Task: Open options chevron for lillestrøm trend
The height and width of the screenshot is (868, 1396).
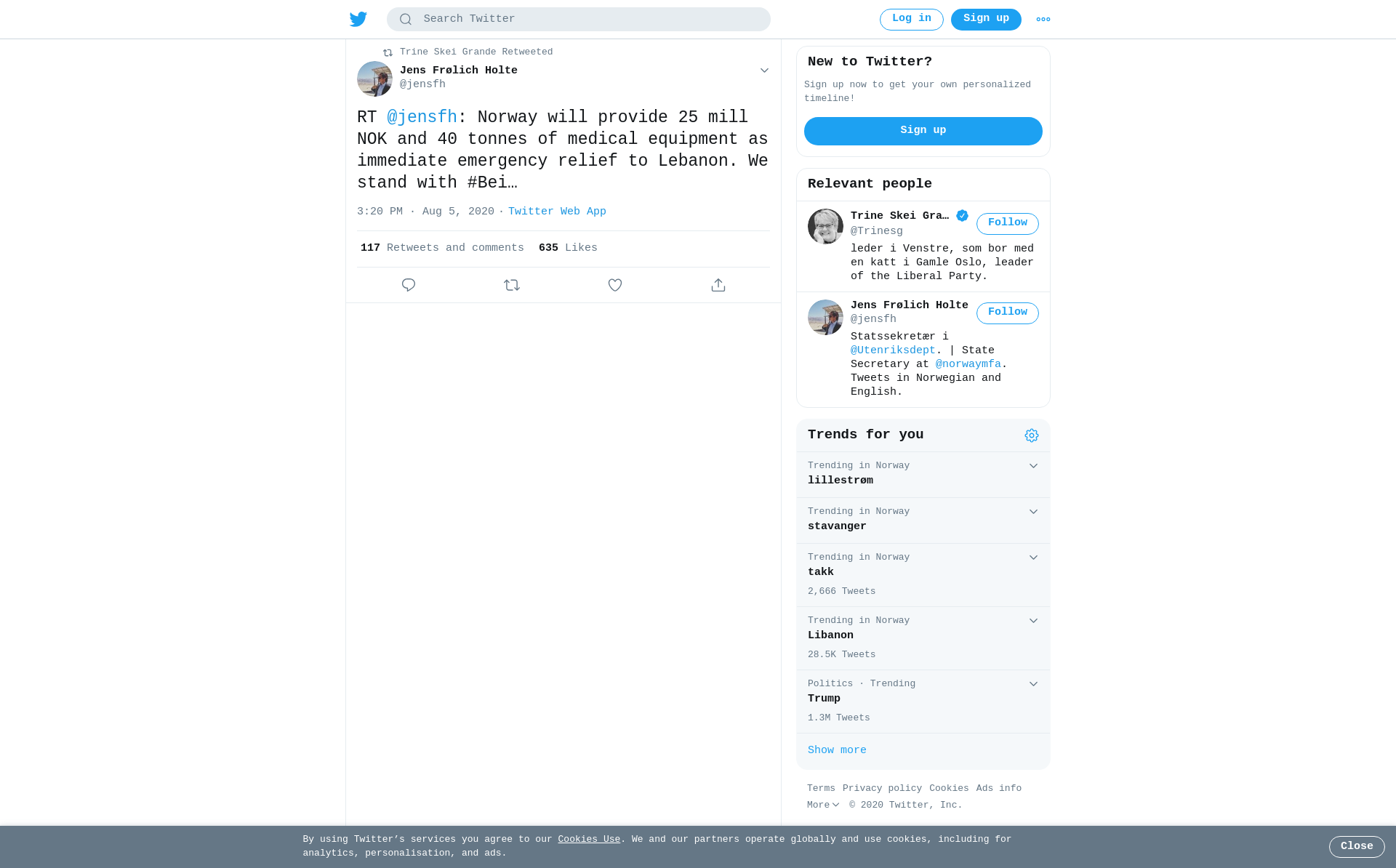Action: pyautogui.click(x=1033, y=466)
